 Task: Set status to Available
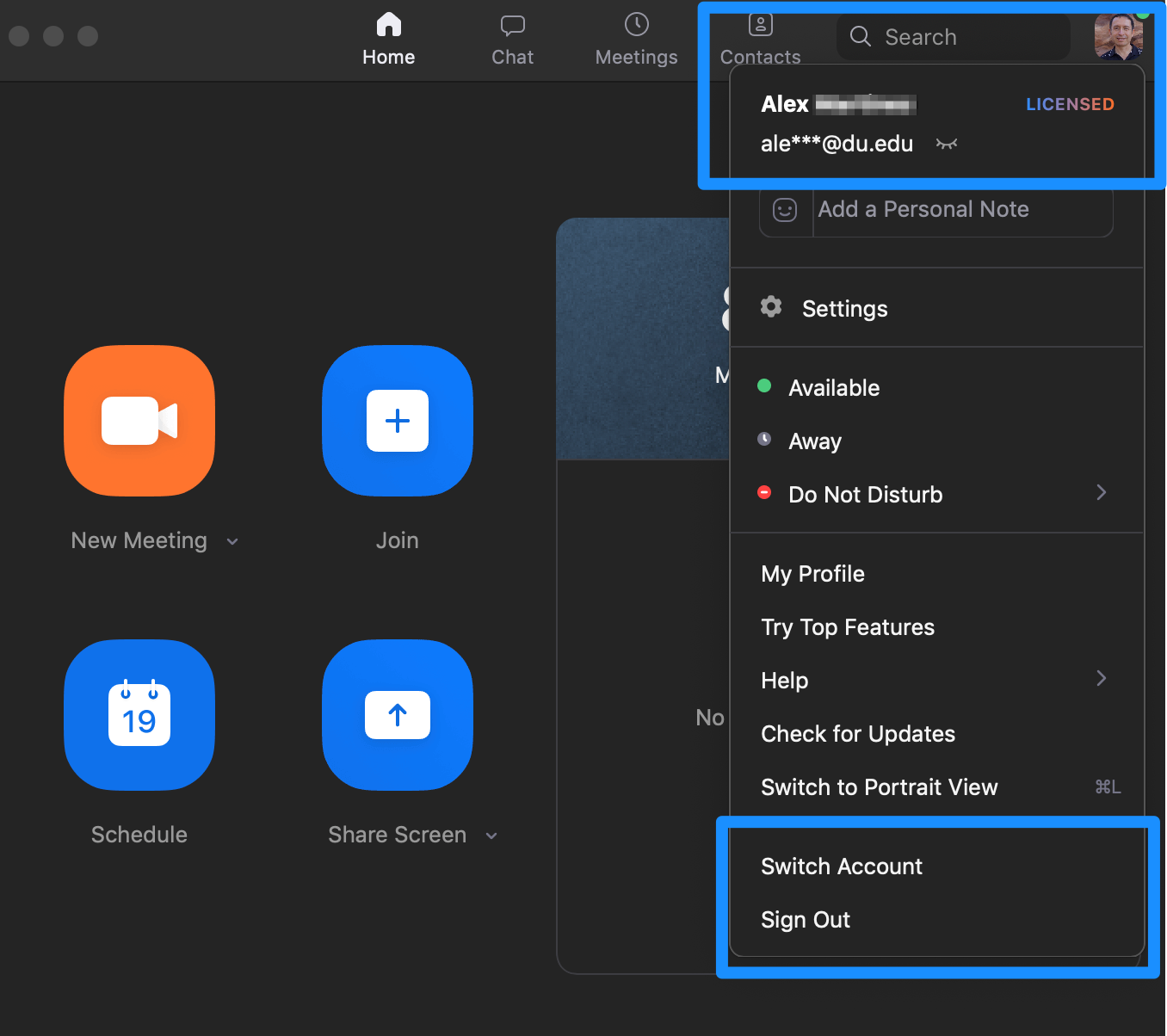click(x=834, y=388)
